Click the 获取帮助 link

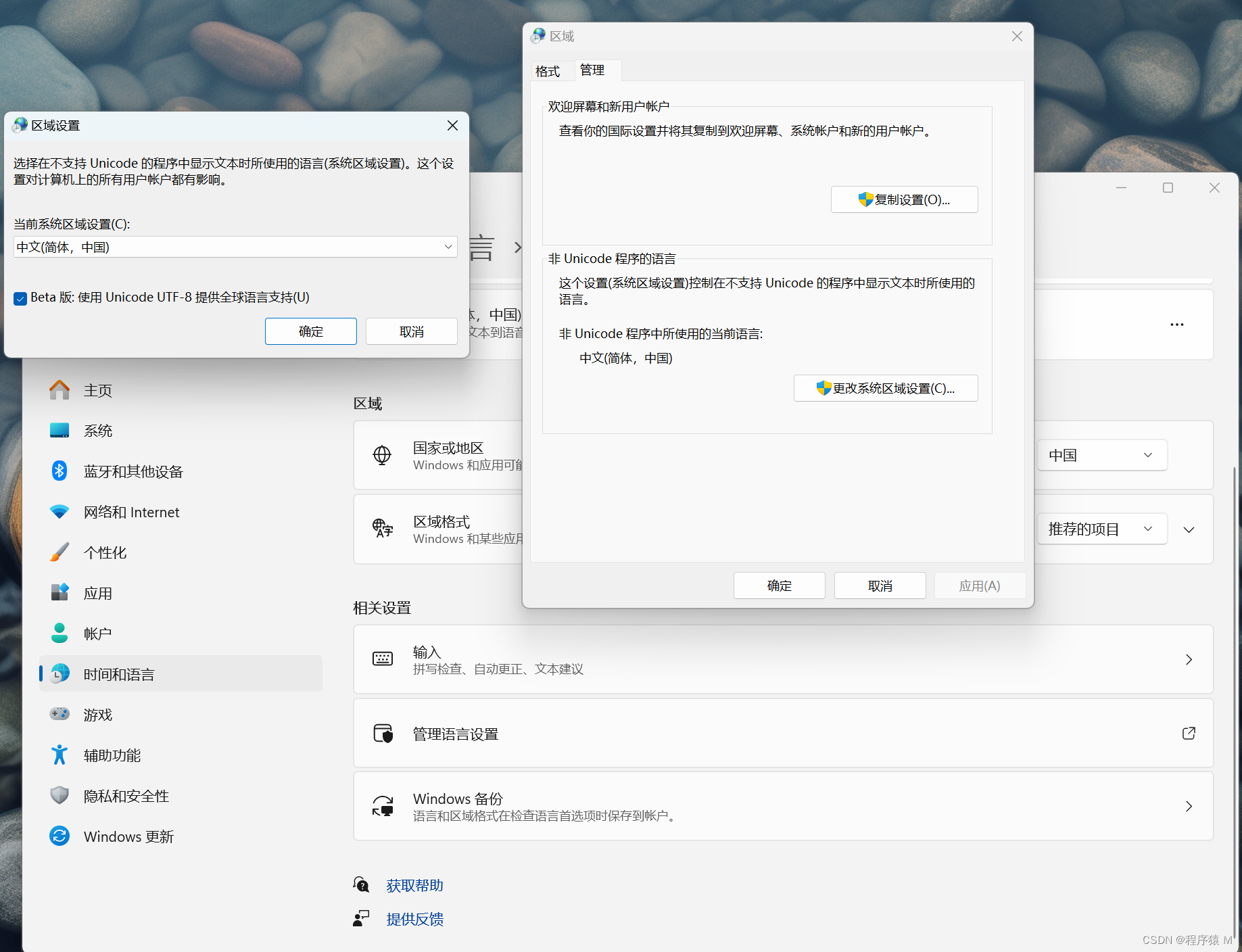click(414, 884)
